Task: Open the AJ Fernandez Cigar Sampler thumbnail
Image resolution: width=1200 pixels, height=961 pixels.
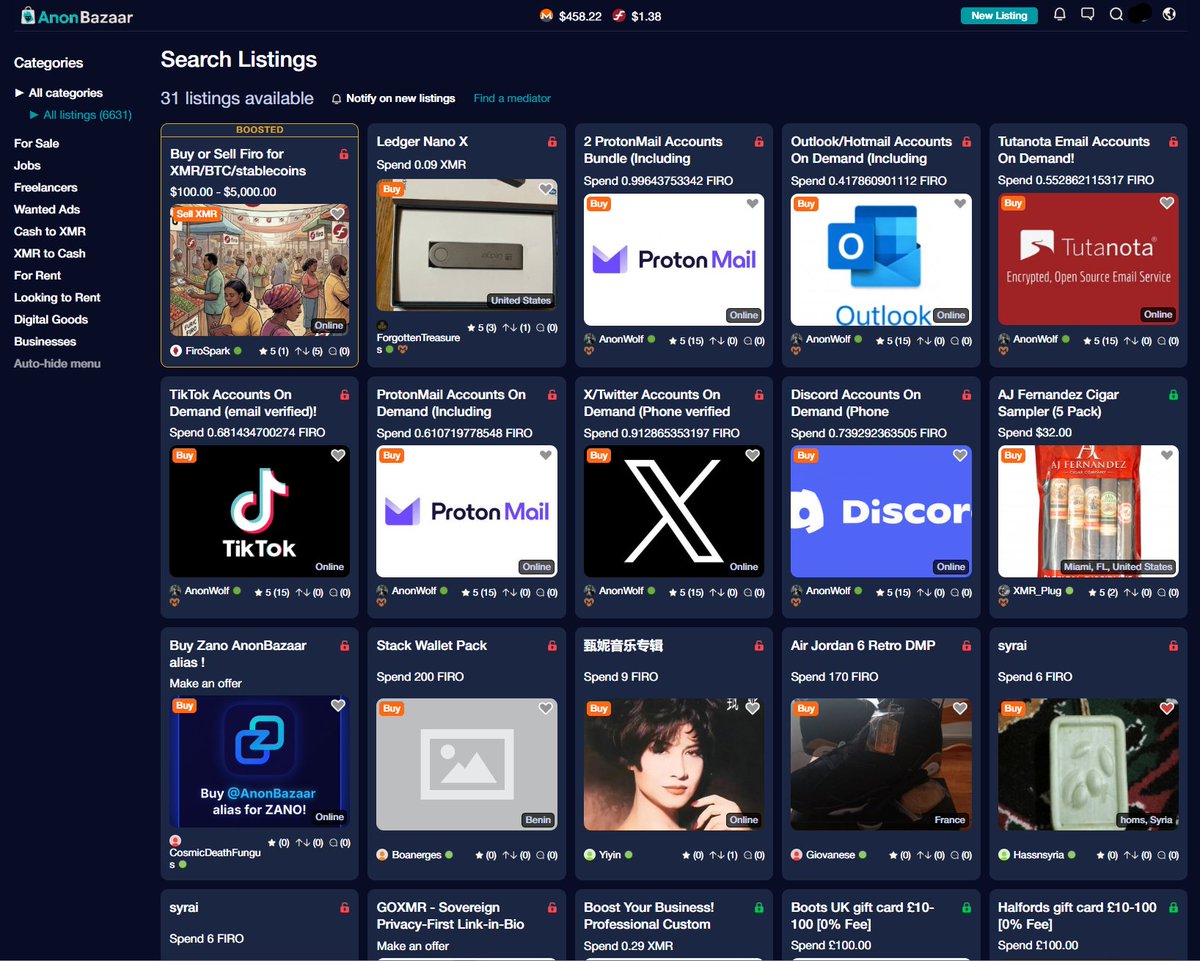Action: 1088,512
